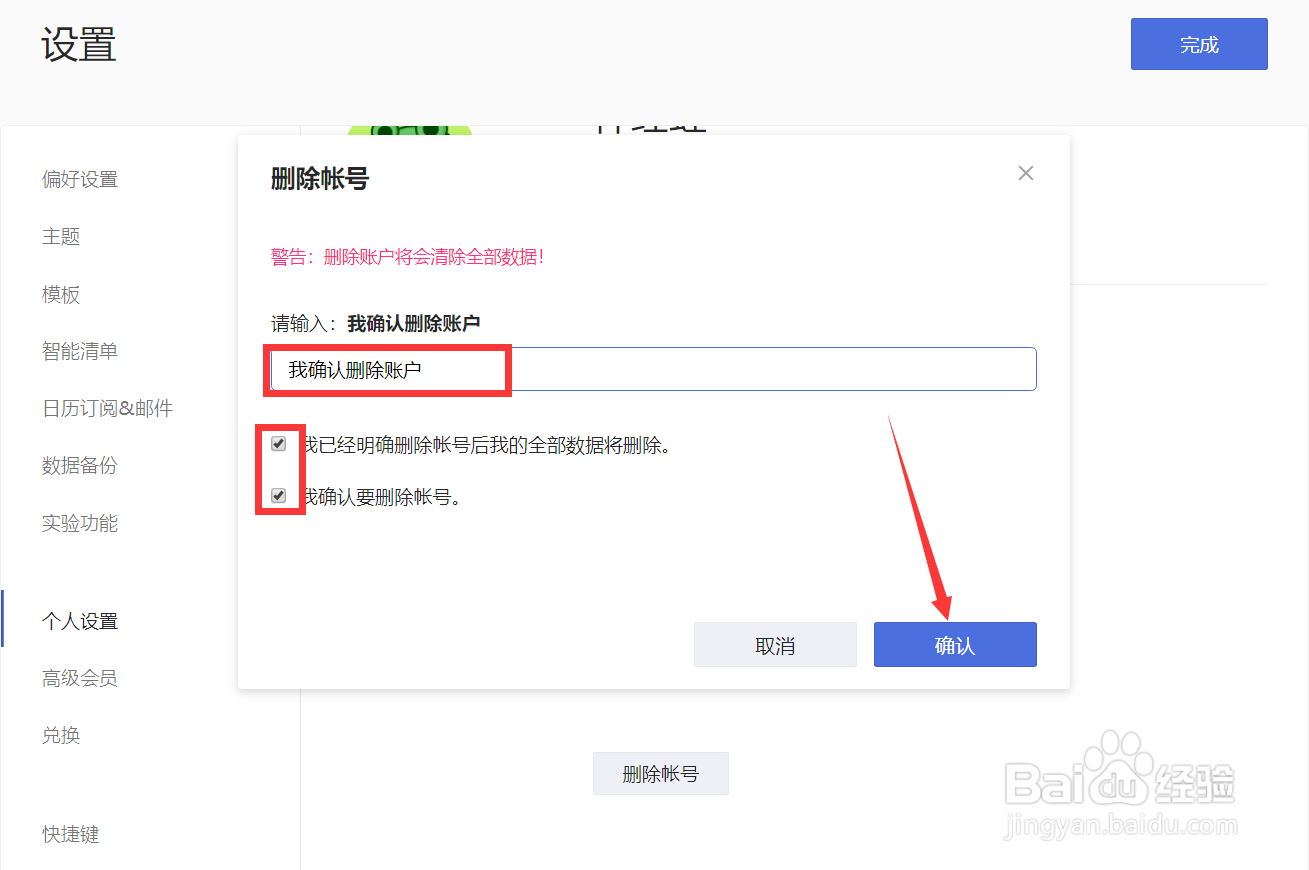Click the 完成 button at top right
The width and height of the screenshot is (1309, 870).
[x=1199, y=44]
